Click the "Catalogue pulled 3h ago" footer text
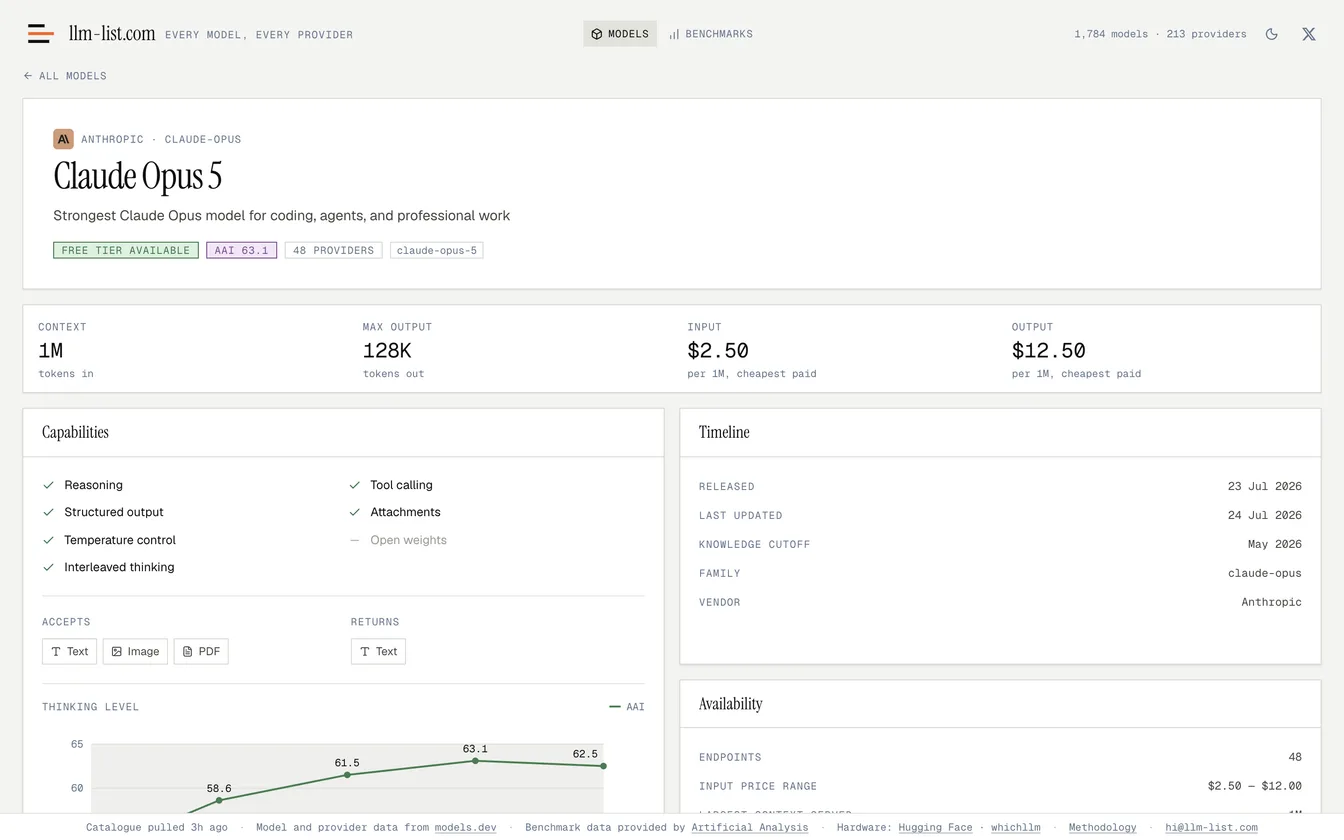 157,828
